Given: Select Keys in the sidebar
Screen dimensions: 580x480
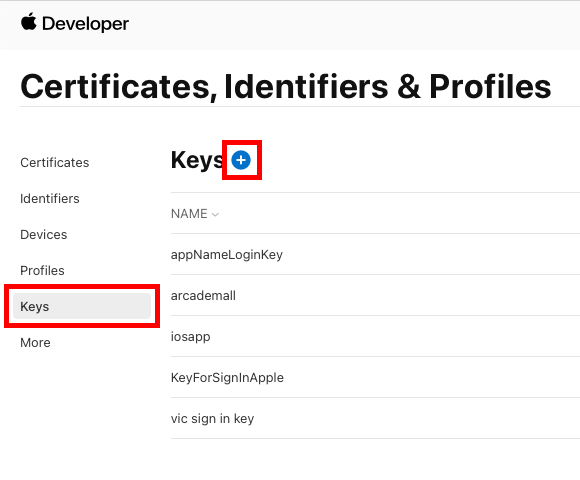Looking at the screenshot, I should click(82, 306).
